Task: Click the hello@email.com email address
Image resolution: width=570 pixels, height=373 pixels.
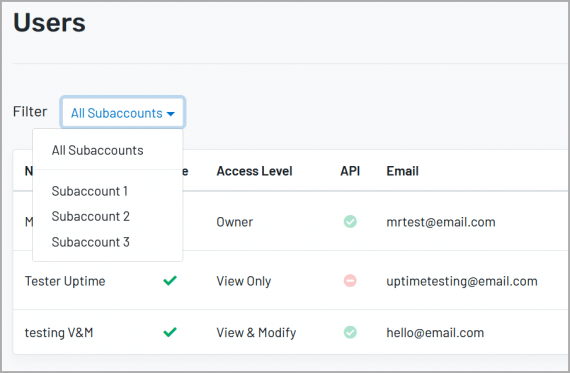Action: coord(435,333)
